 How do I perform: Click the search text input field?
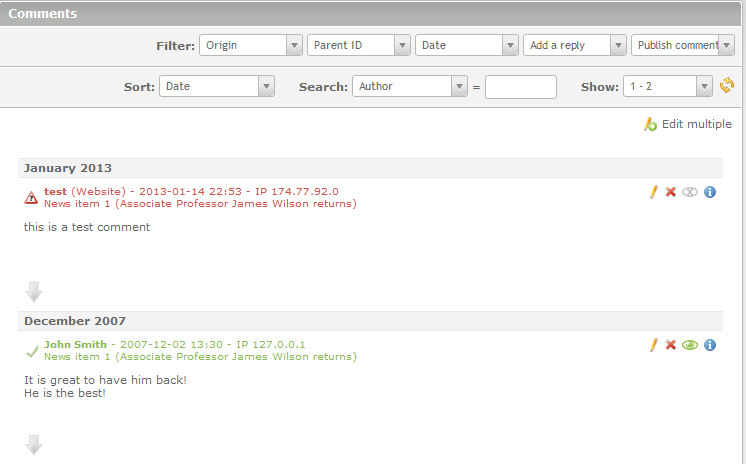point(520,87)
